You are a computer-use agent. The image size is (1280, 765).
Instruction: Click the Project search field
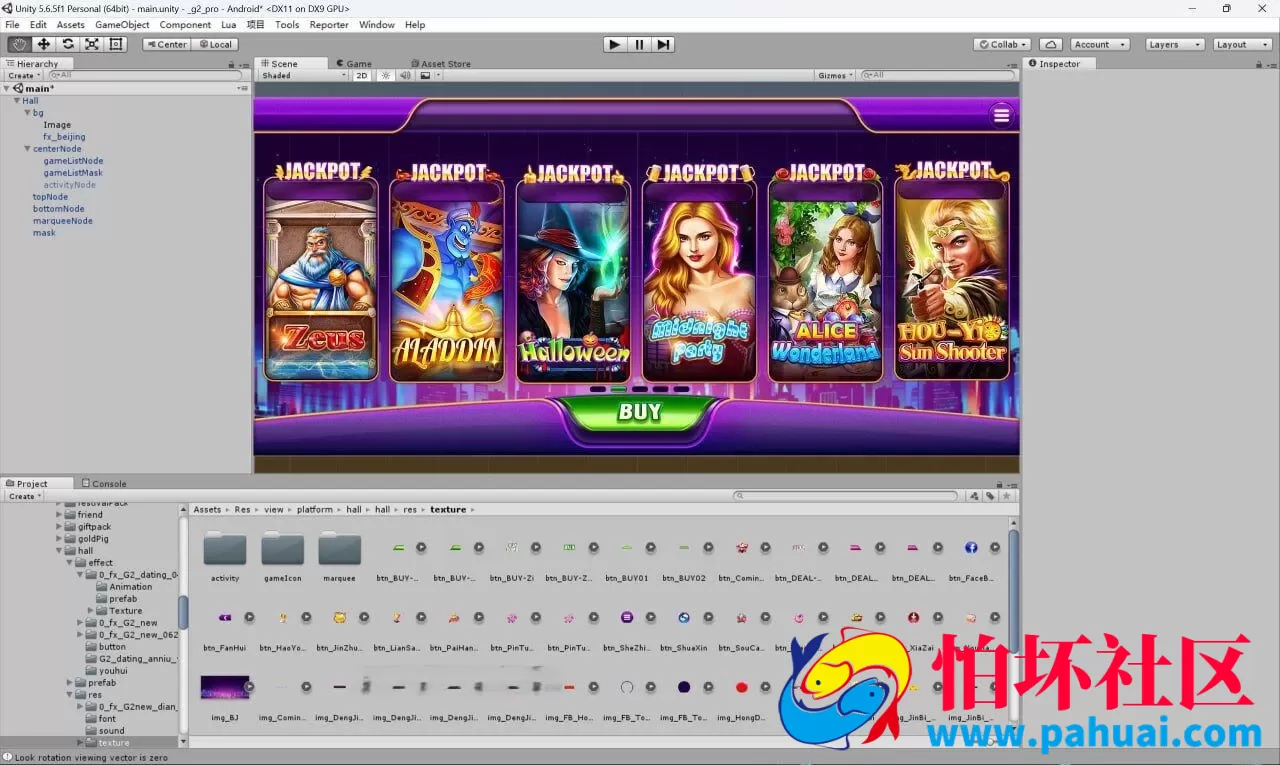pyautogui.click(x=847, y=496)
